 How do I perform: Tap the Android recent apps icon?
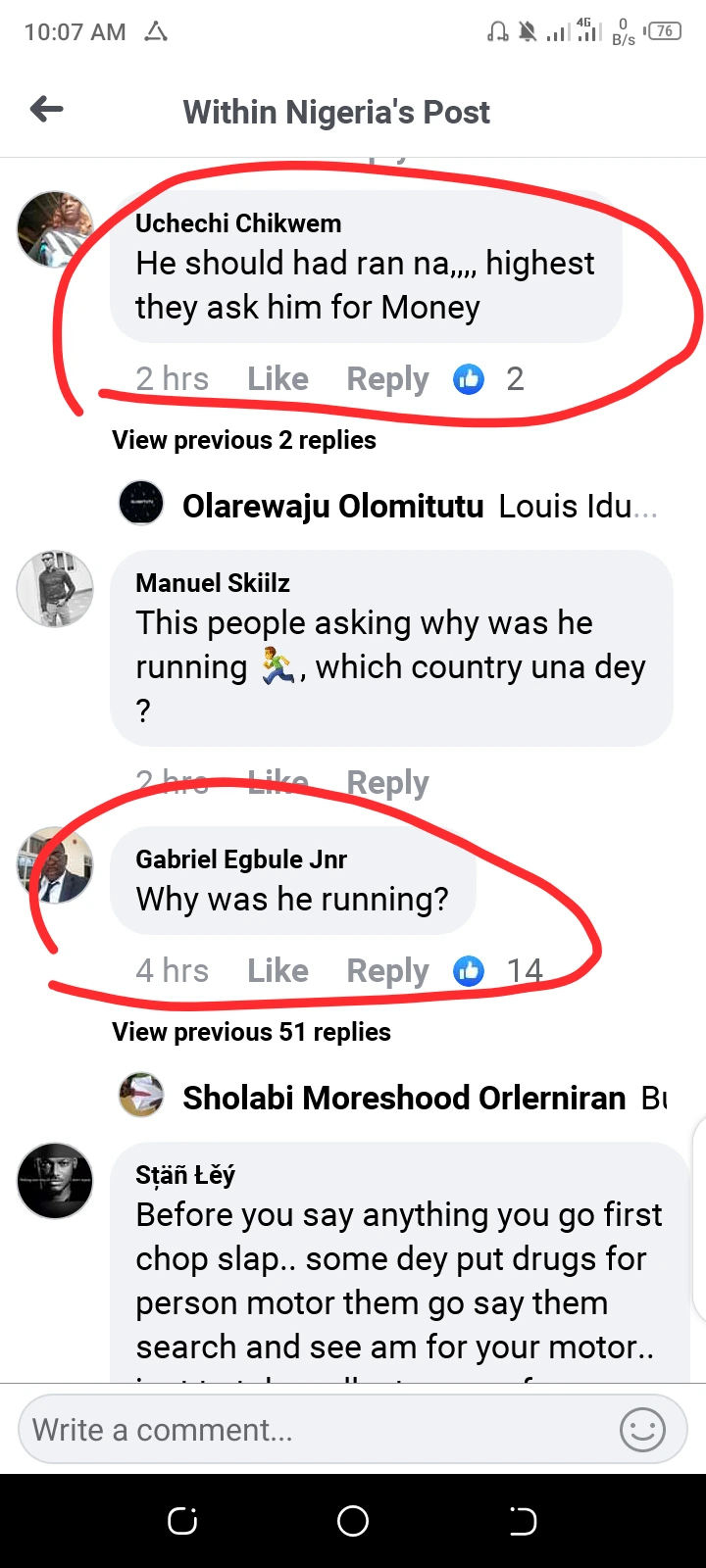pyautogui.click(x=182, y=1521)
